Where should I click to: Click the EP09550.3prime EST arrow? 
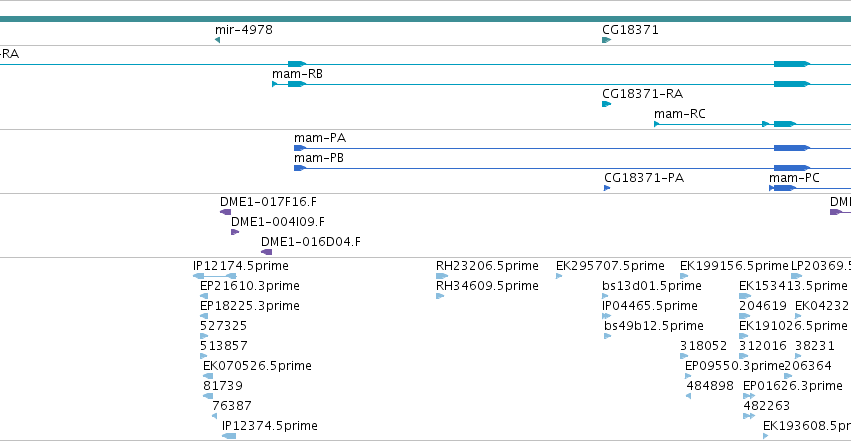[x=688, y=376]
